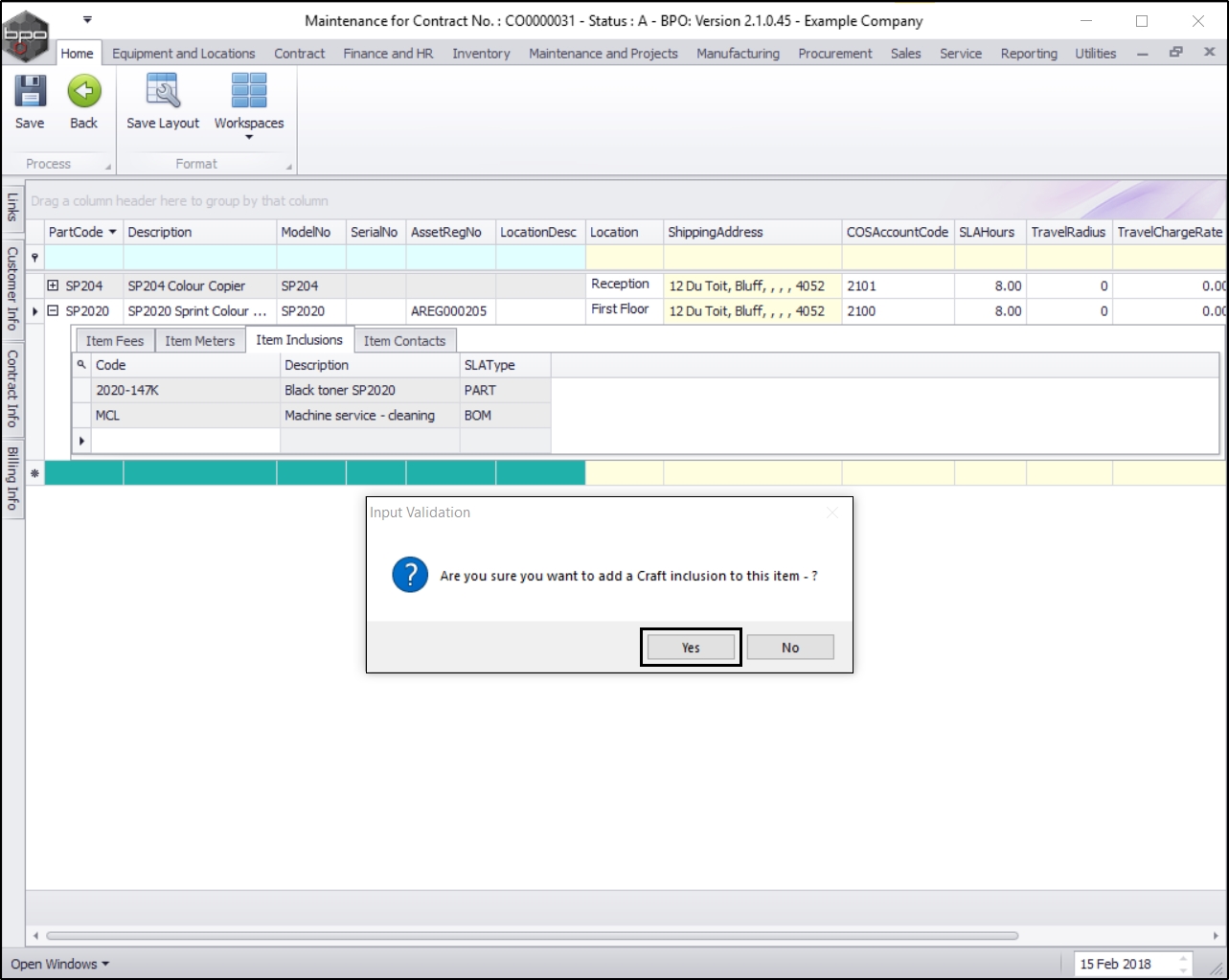Click the filter row pin icon

tap(35, 258)
